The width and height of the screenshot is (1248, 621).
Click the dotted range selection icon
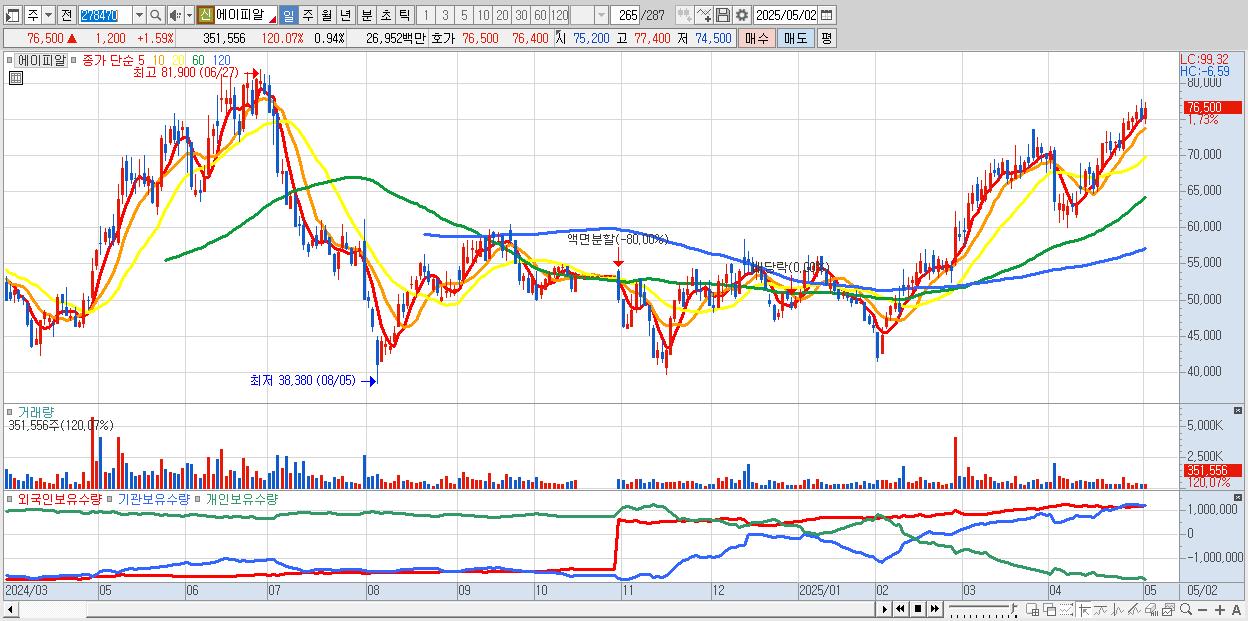point(1066,609)
